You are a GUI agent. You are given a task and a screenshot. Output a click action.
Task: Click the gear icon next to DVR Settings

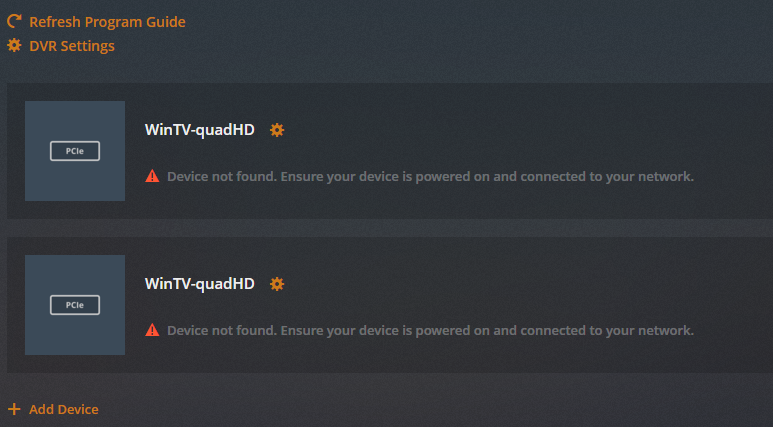point(14,46)
